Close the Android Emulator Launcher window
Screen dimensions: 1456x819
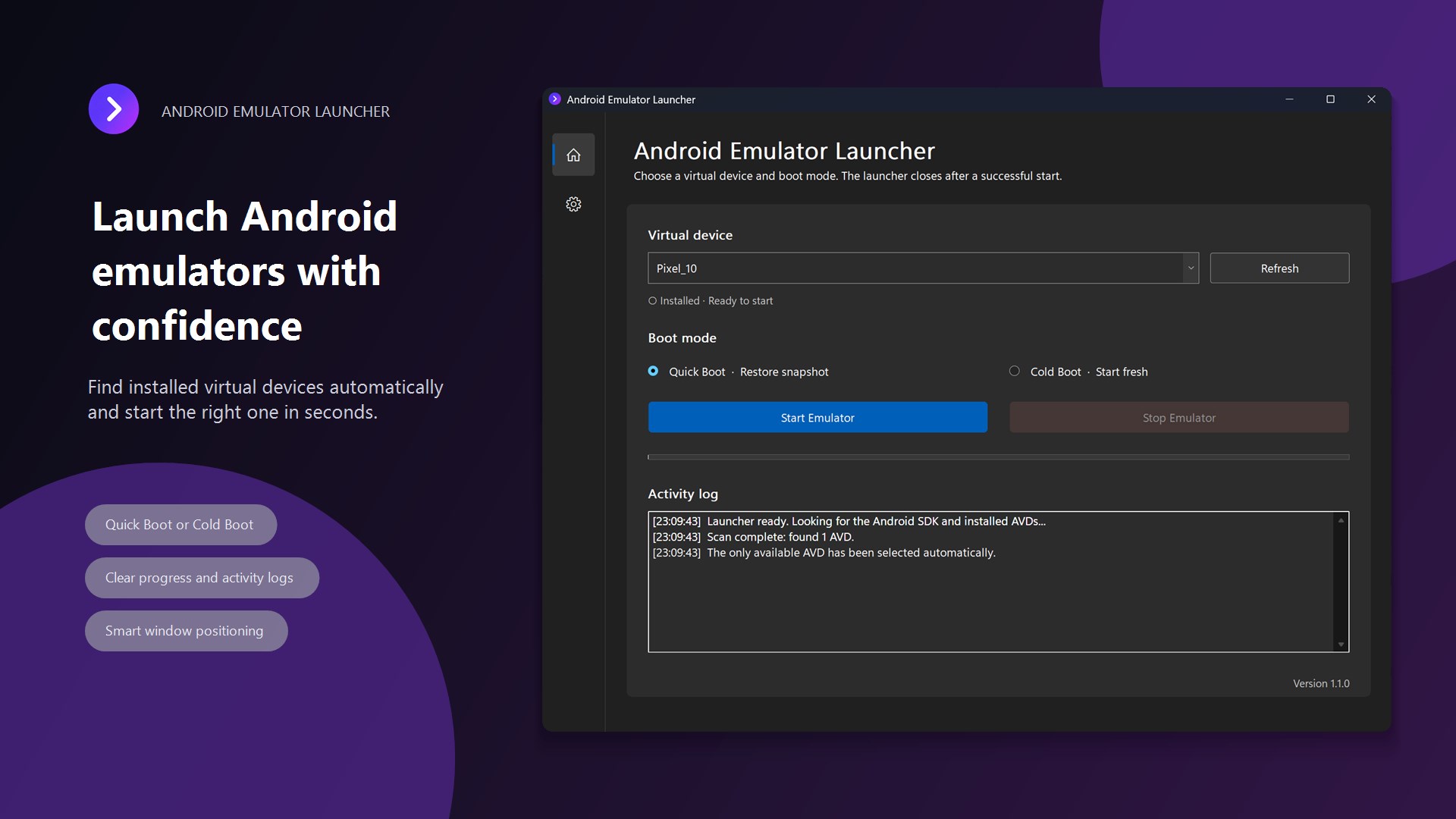[1371, 99]
